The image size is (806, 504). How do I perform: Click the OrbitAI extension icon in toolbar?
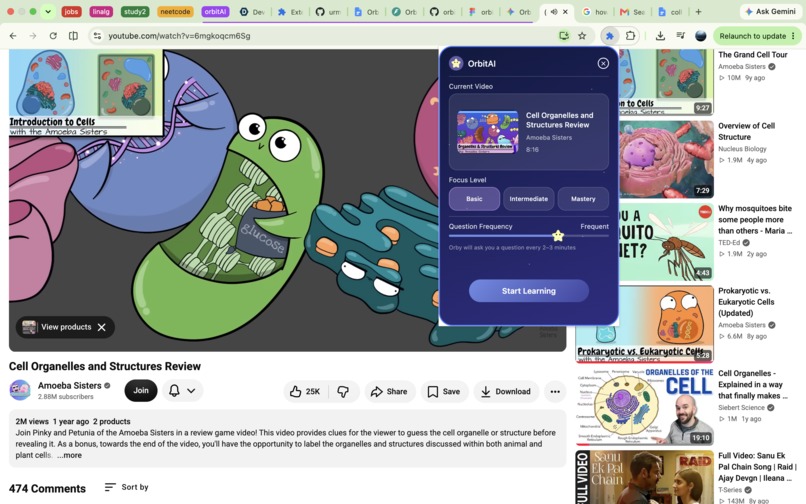tap(610, 36)
